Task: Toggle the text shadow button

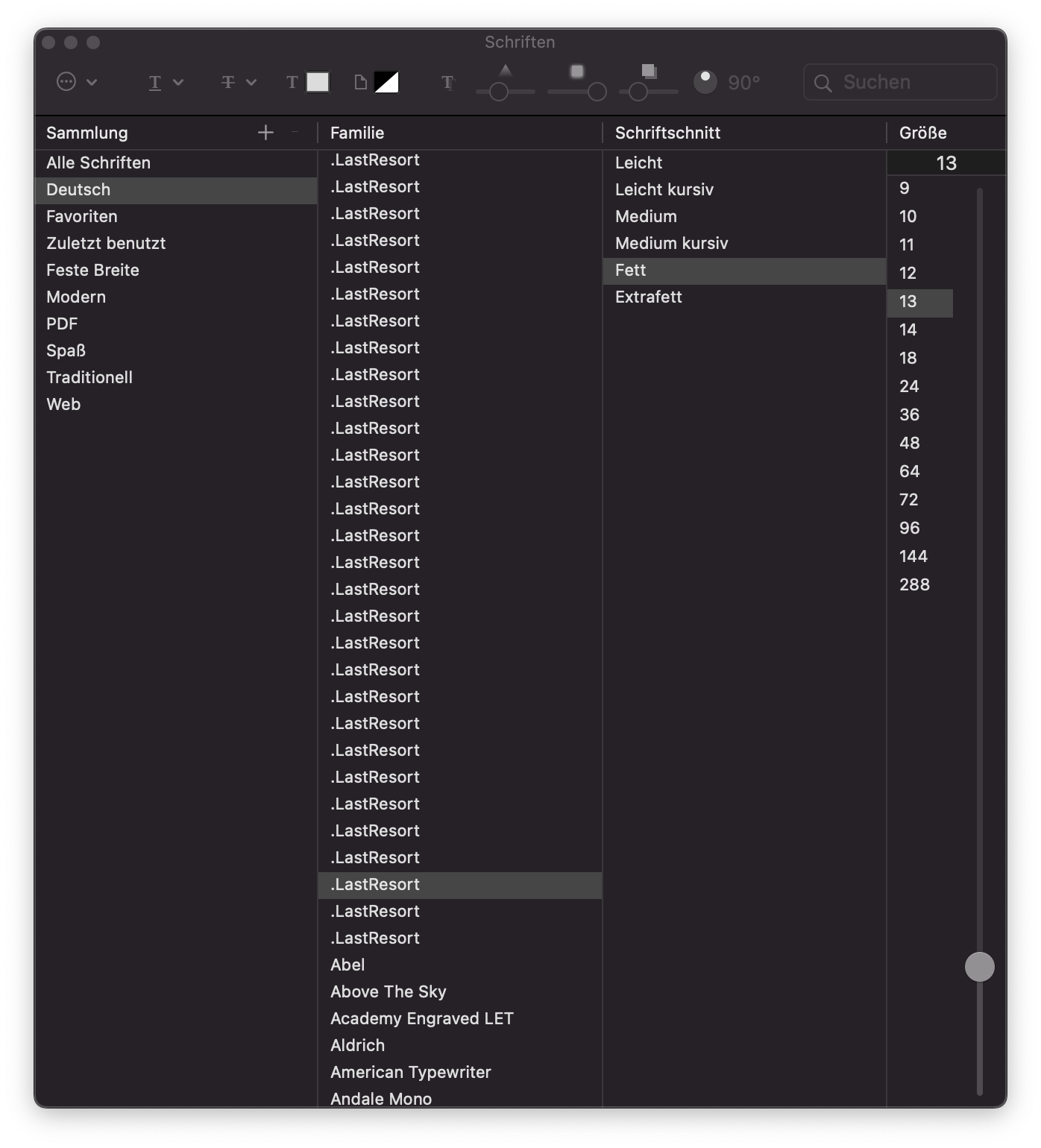Action: click(447, 82)
